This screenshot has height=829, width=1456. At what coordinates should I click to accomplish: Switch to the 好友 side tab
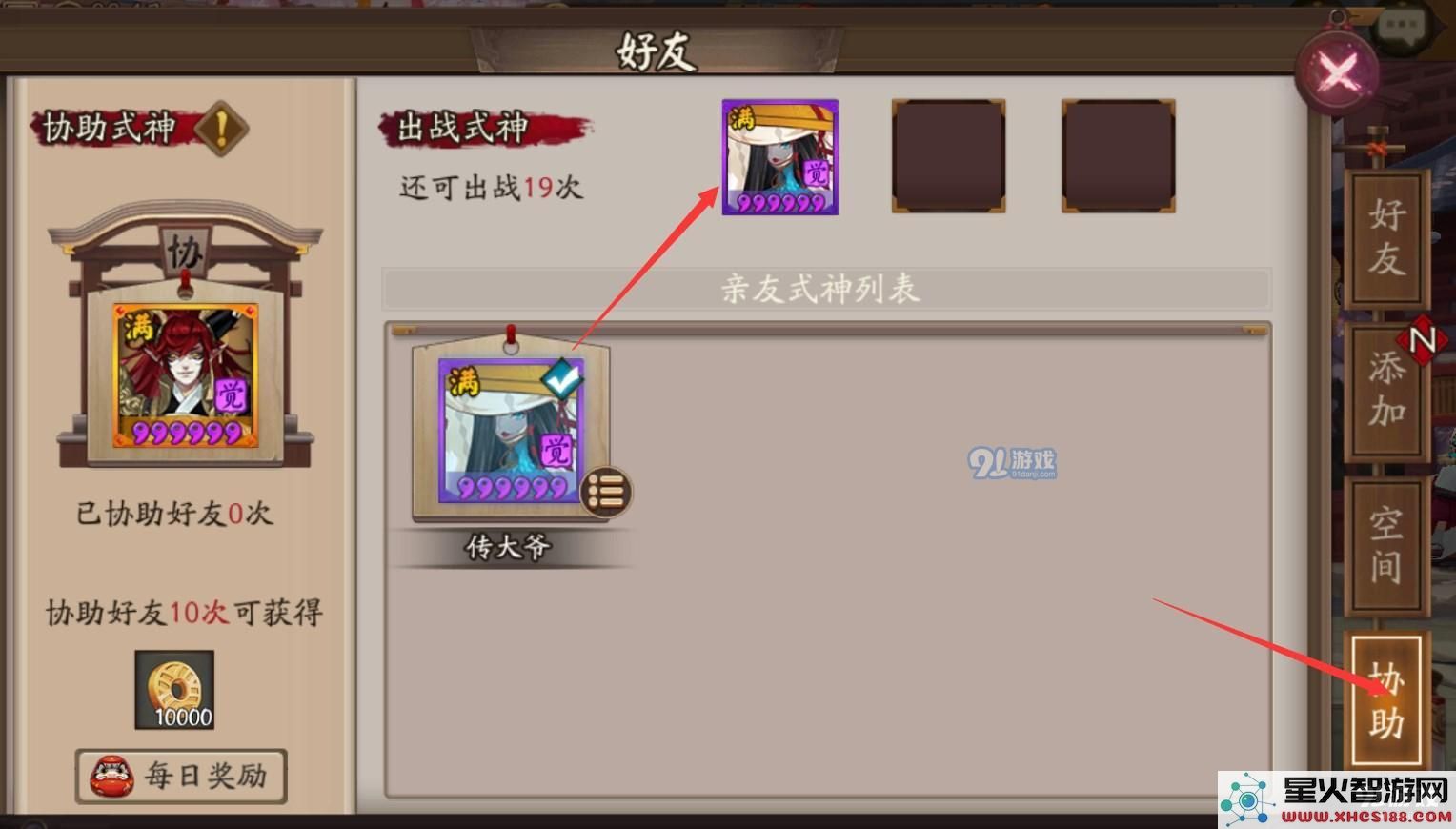1387,238
